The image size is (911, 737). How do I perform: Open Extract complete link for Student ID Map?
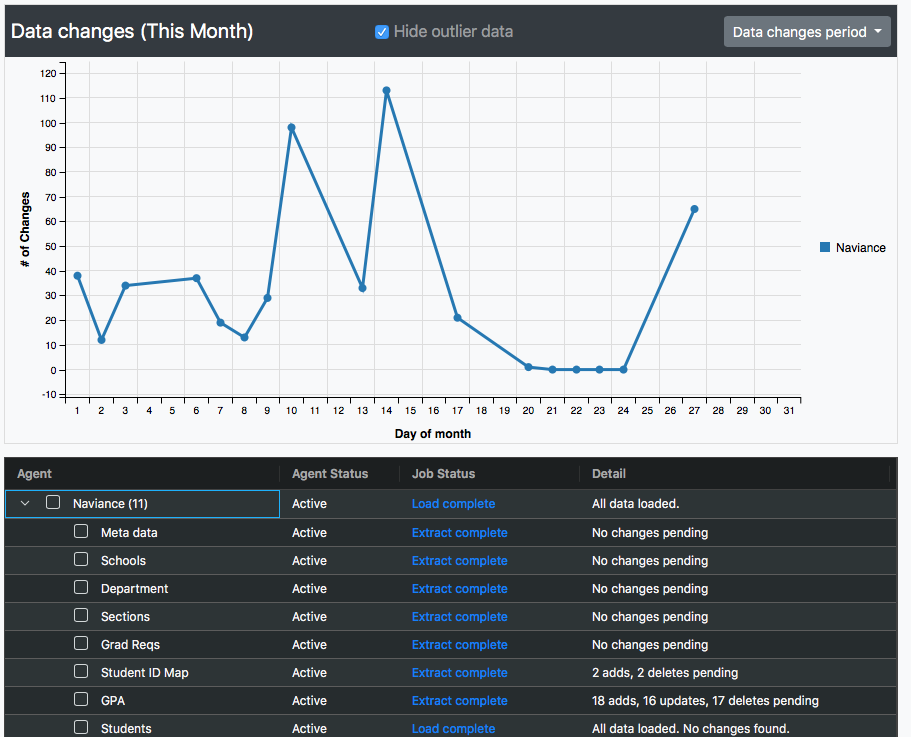pos(459,672)
